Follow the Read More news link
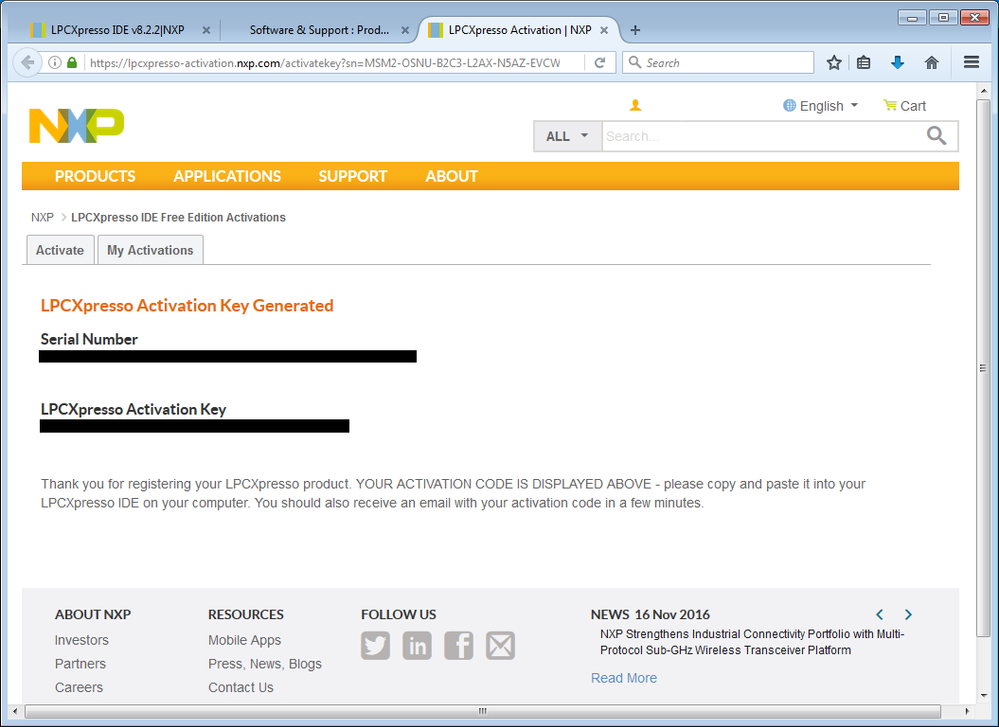This screenshot has width=999, height=727. click(x=624, y=678)
